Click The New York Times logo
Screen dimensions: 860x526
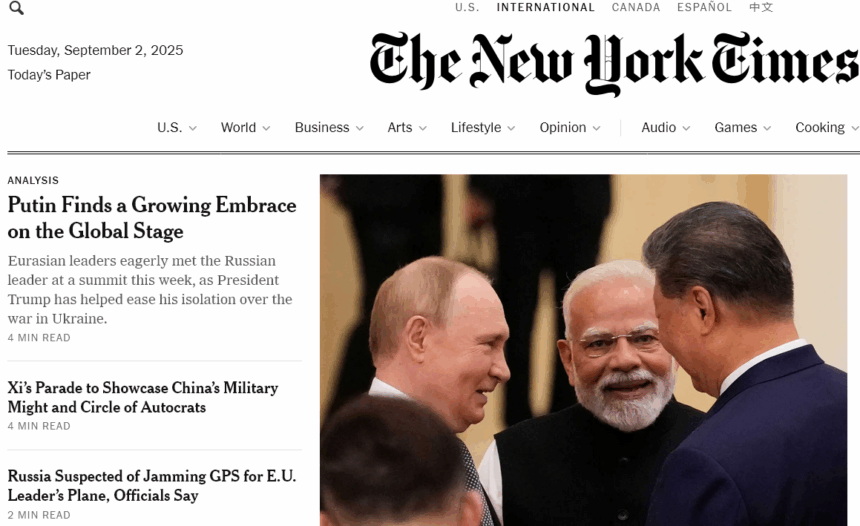tap(614, 63)
